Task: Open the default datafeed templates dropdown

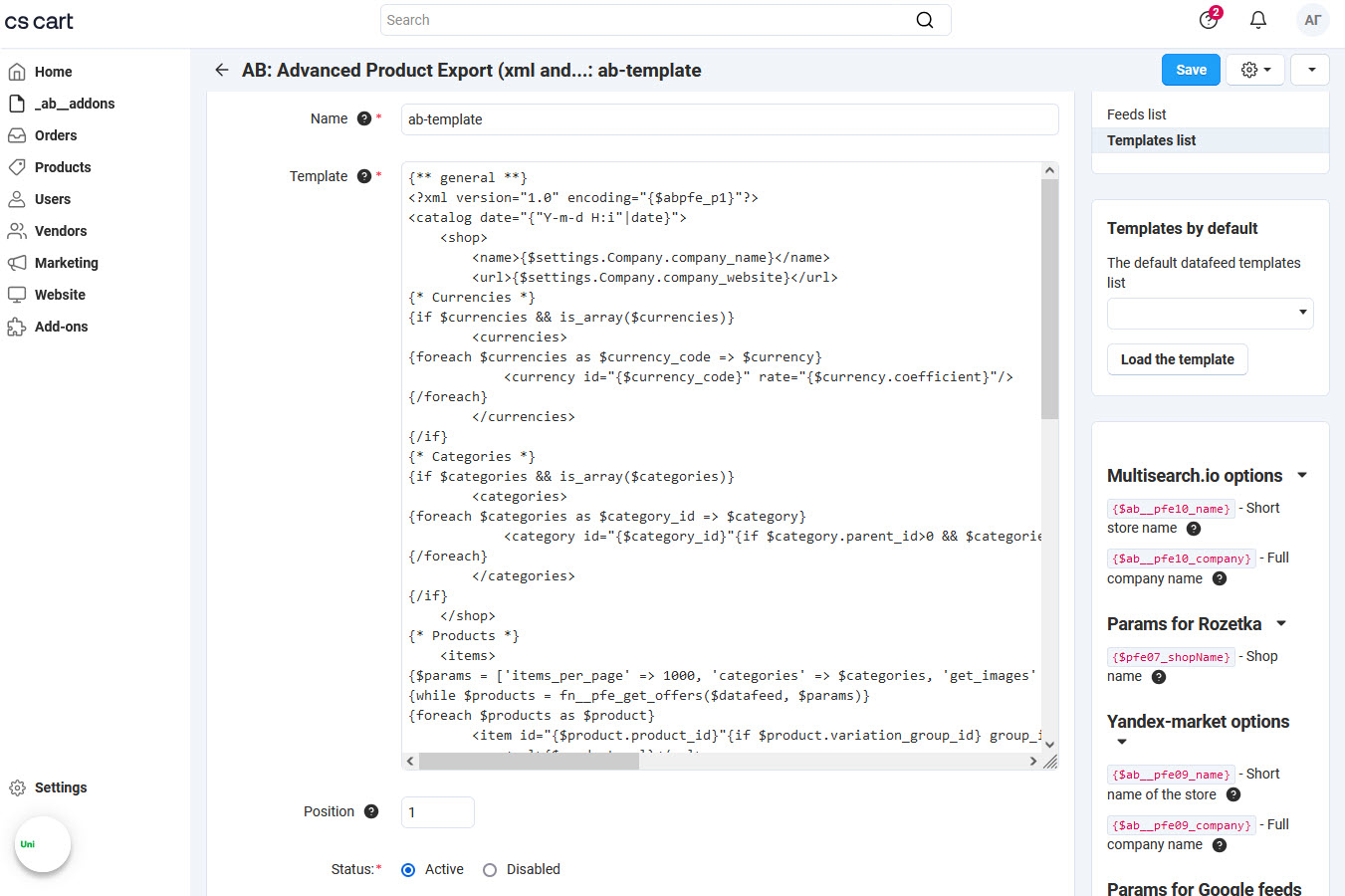Action: tap(1210, 313)
